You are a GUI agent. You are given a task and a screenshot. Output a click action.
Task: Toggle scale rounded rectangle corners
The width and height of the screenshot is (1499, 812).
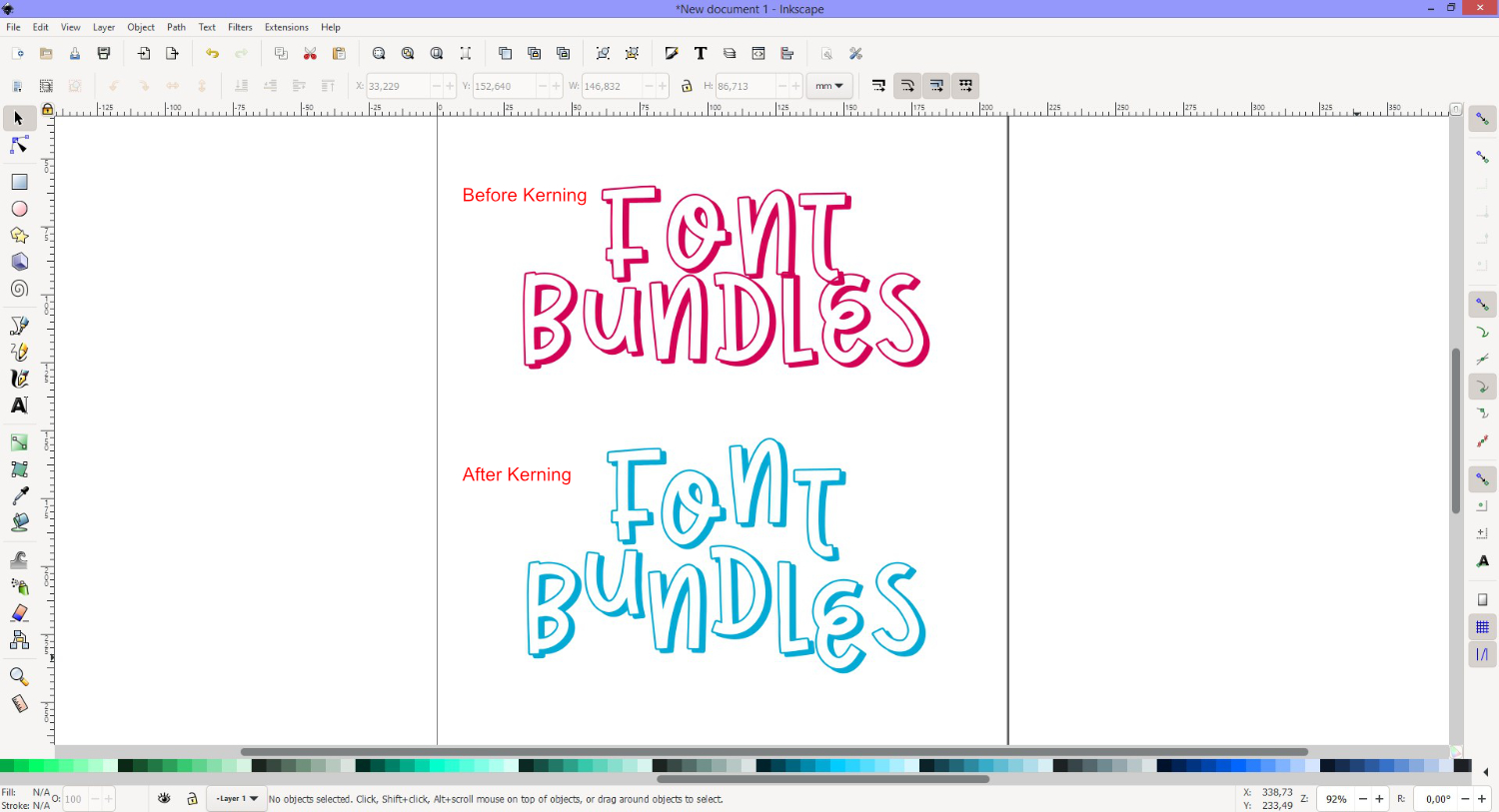[x=907, y=86]
